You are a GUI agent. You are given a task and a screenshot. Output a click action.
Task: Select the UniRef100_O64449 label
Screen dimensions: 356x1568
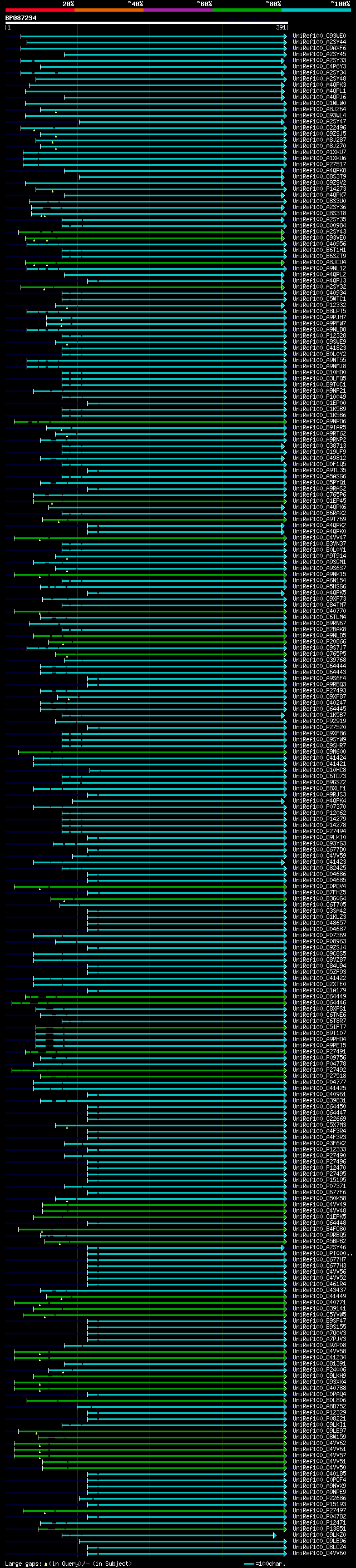pos(319,996)
